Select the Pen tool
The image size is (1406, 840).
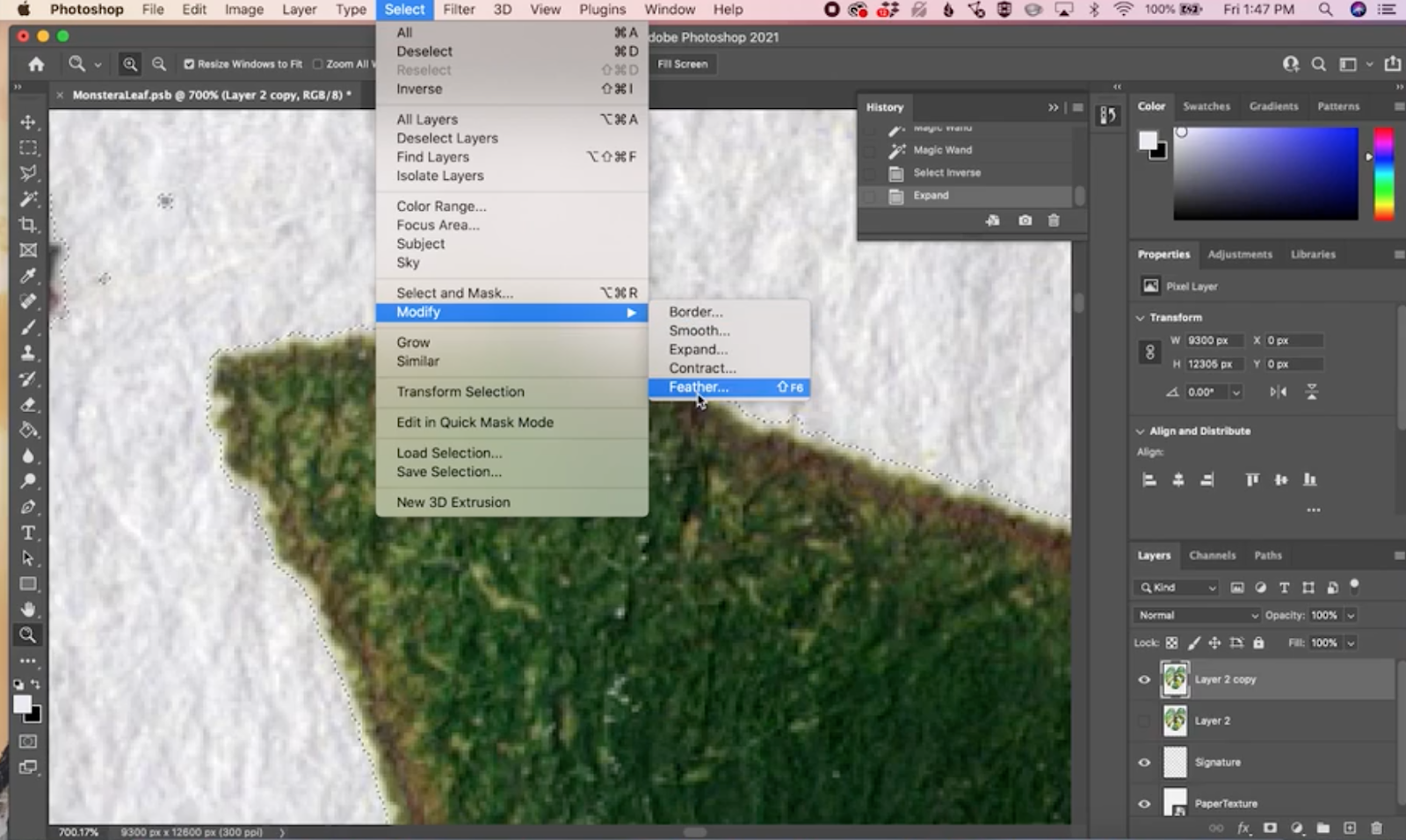(28, 507)
